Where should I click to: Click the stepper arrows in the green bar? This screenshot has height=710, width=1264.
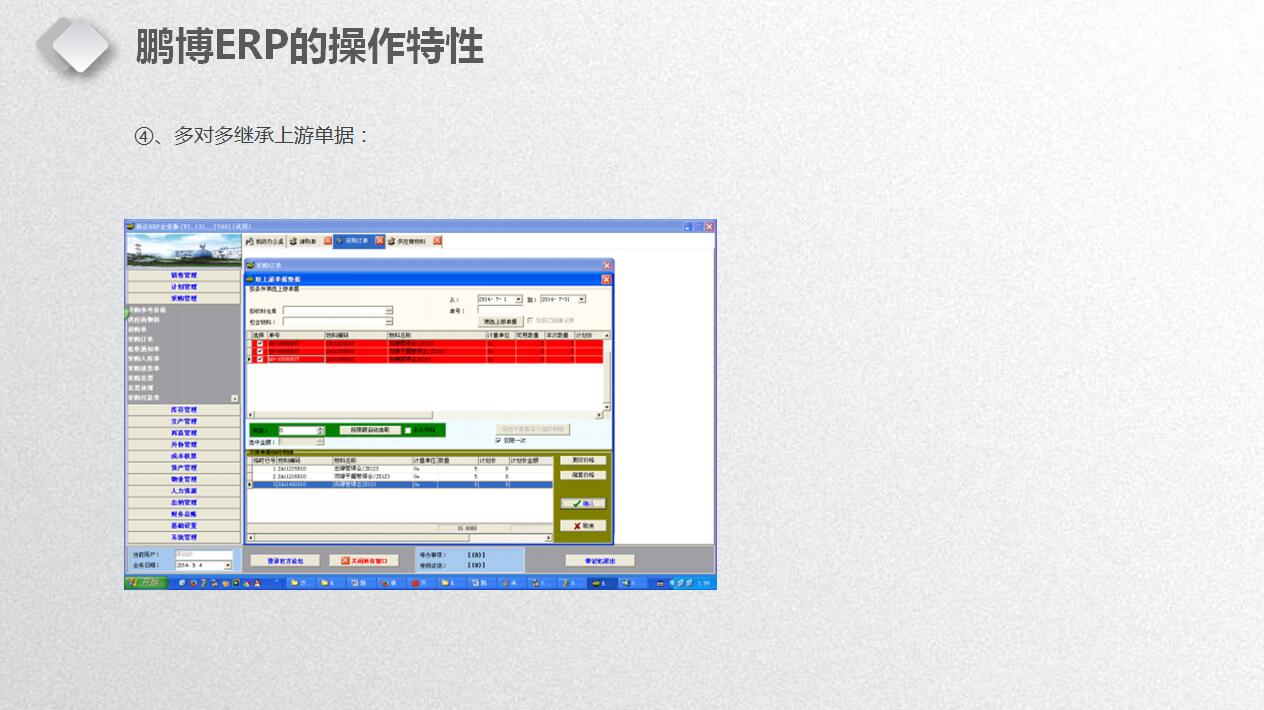(320, 430)
